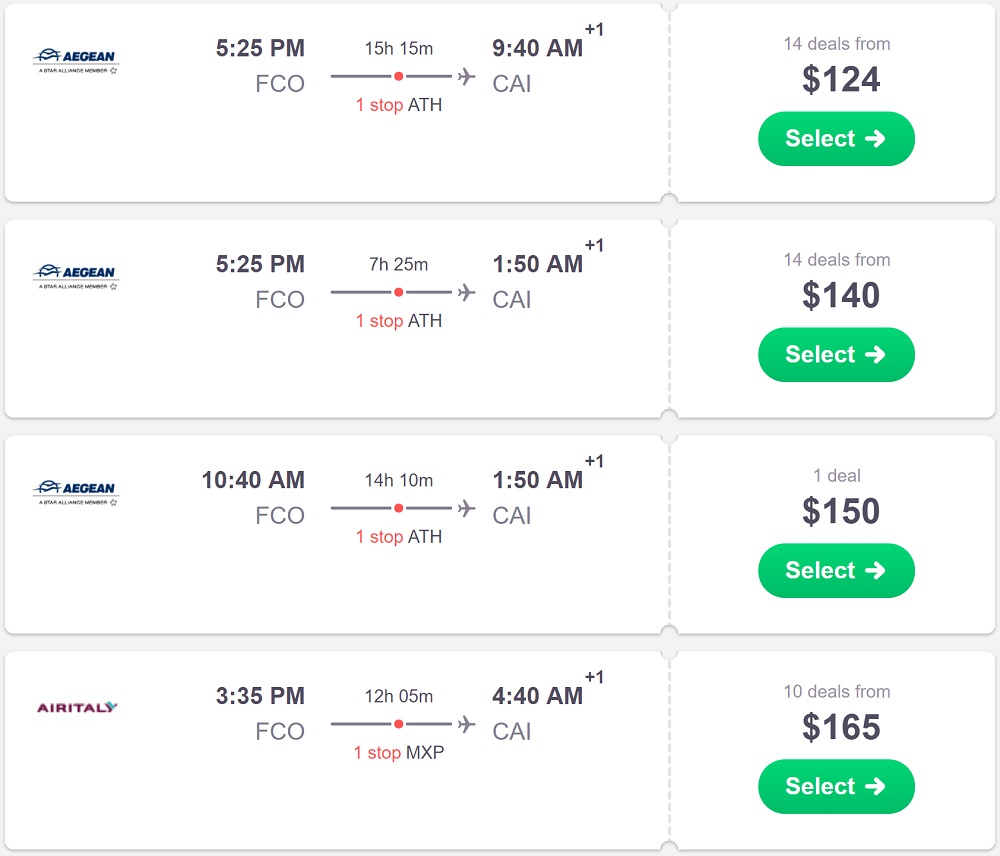Click the 12h 05m duration label
Screen dimensions: 1000x856
pos(398,696)
